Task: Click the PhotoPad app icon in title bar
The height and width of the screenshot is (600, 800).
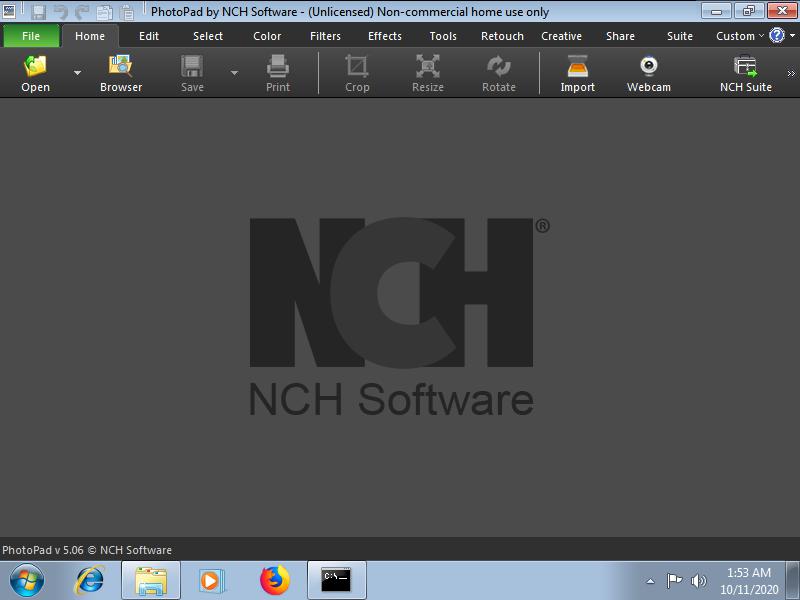Action: tap(9, 10)
